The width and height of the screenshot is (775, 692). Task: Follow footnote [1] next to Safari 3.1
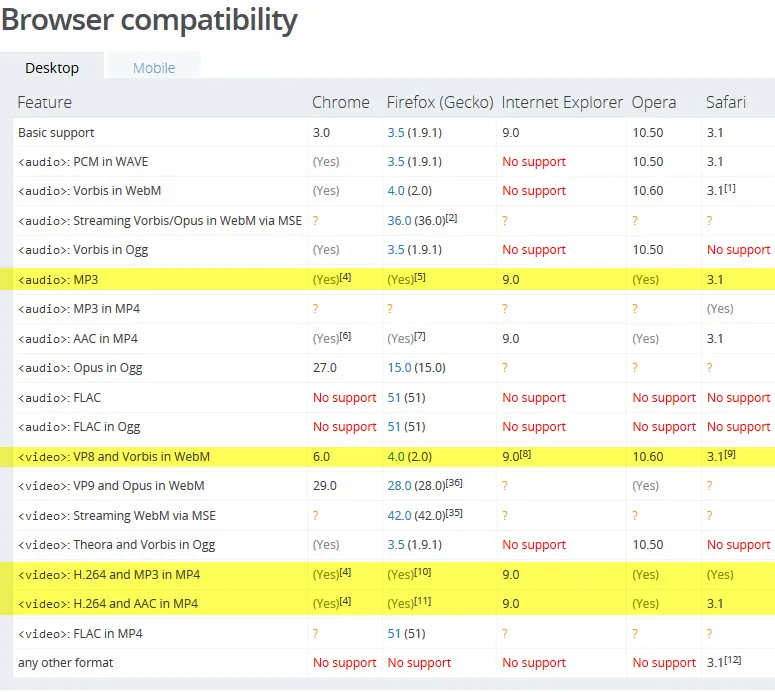pos(730,188)
